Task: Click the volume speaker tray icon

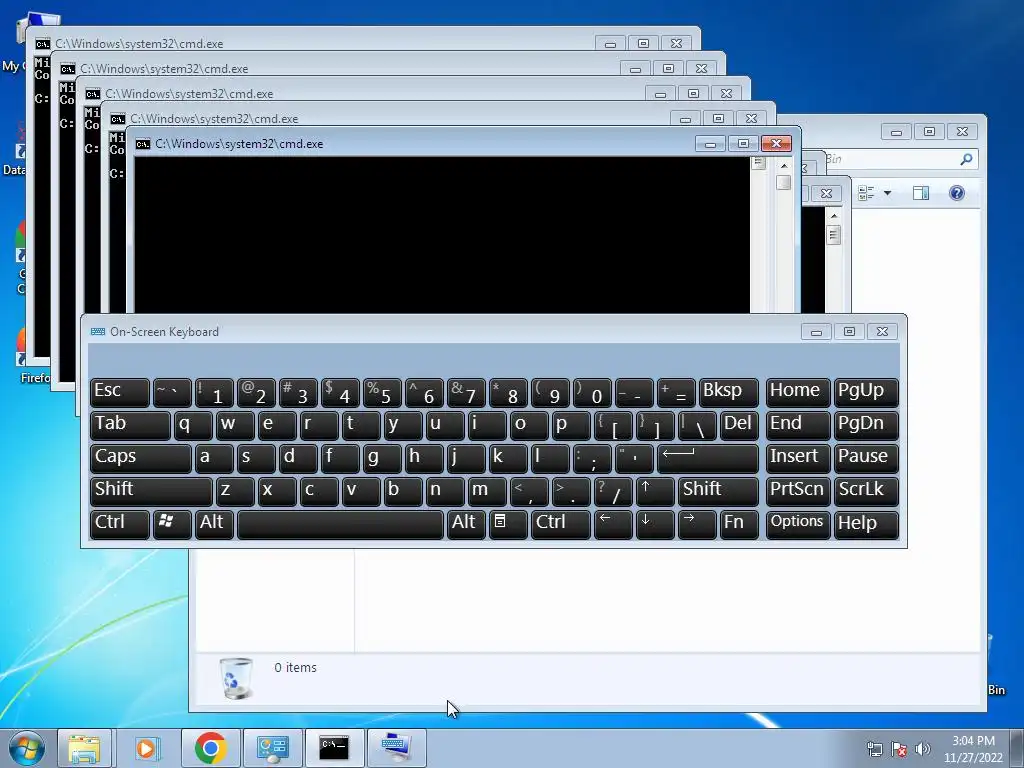Action: pos(922,749)
